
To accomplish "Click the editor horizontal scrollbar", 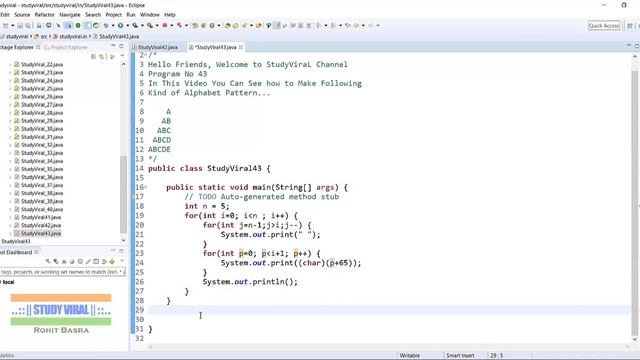I will pos(388,347).
